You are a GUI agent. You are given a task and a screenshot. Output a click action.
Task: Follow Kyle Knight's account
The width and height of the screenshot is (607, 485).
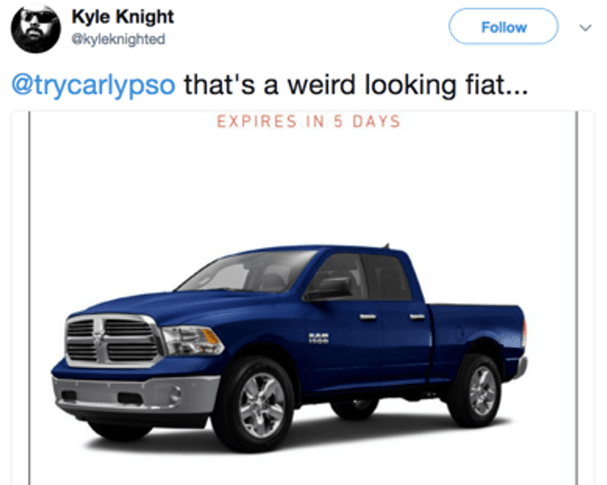(x=503, y=26)
